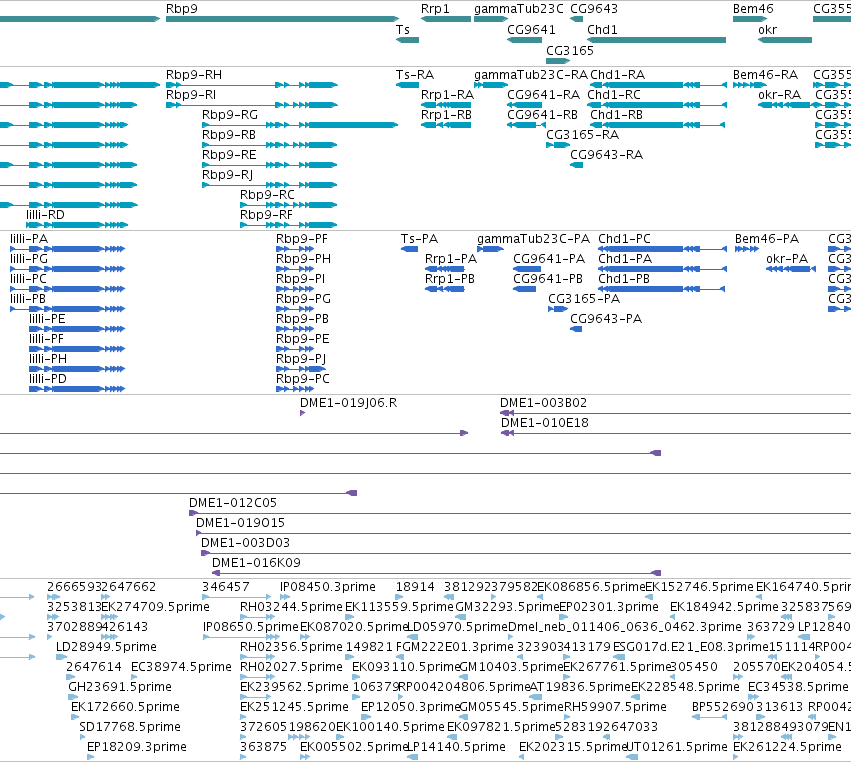Image resolution: width=851 pixels, height=762 pixels.
Task: Click the Rbp9-PF protein label
Action: coord(302,239)
